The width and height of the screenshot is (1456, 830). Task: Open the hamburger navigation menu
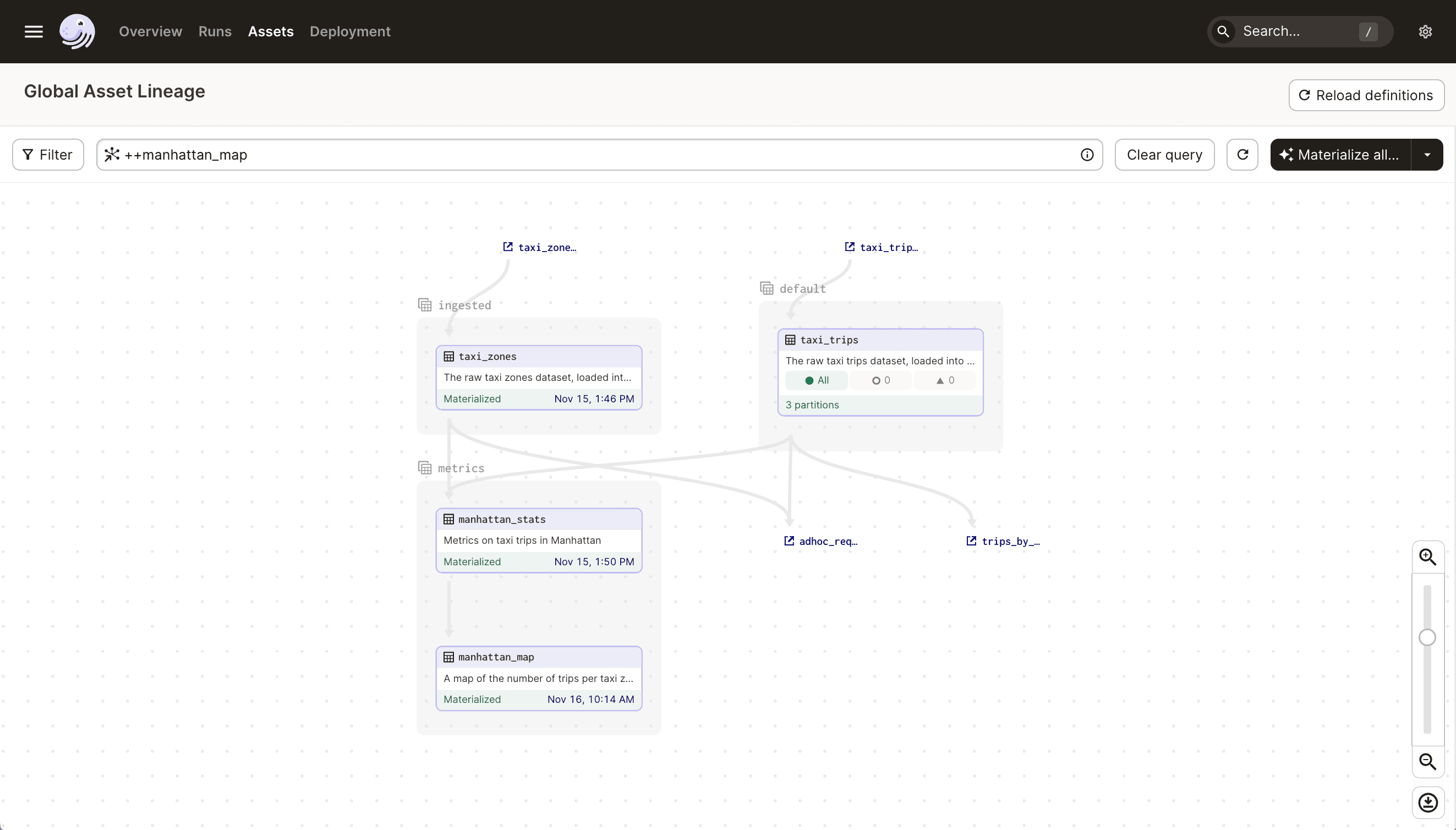33,31
